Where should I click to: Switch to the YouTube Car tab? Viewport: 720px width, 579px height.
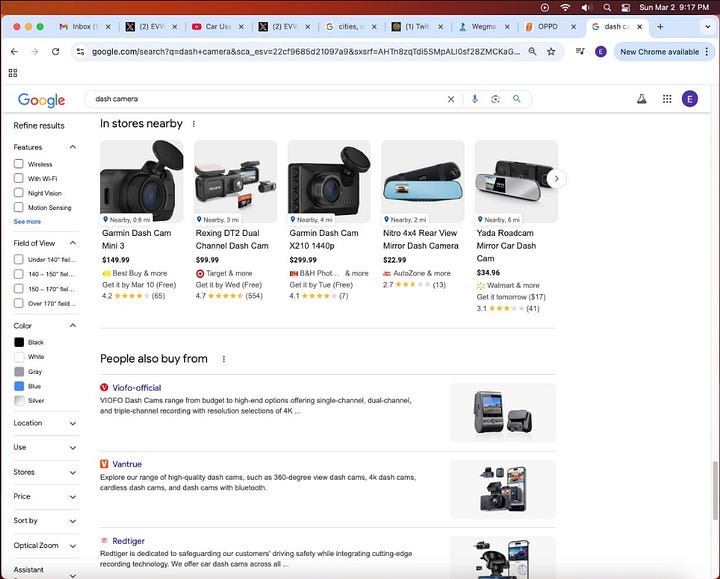pos(219,27)
